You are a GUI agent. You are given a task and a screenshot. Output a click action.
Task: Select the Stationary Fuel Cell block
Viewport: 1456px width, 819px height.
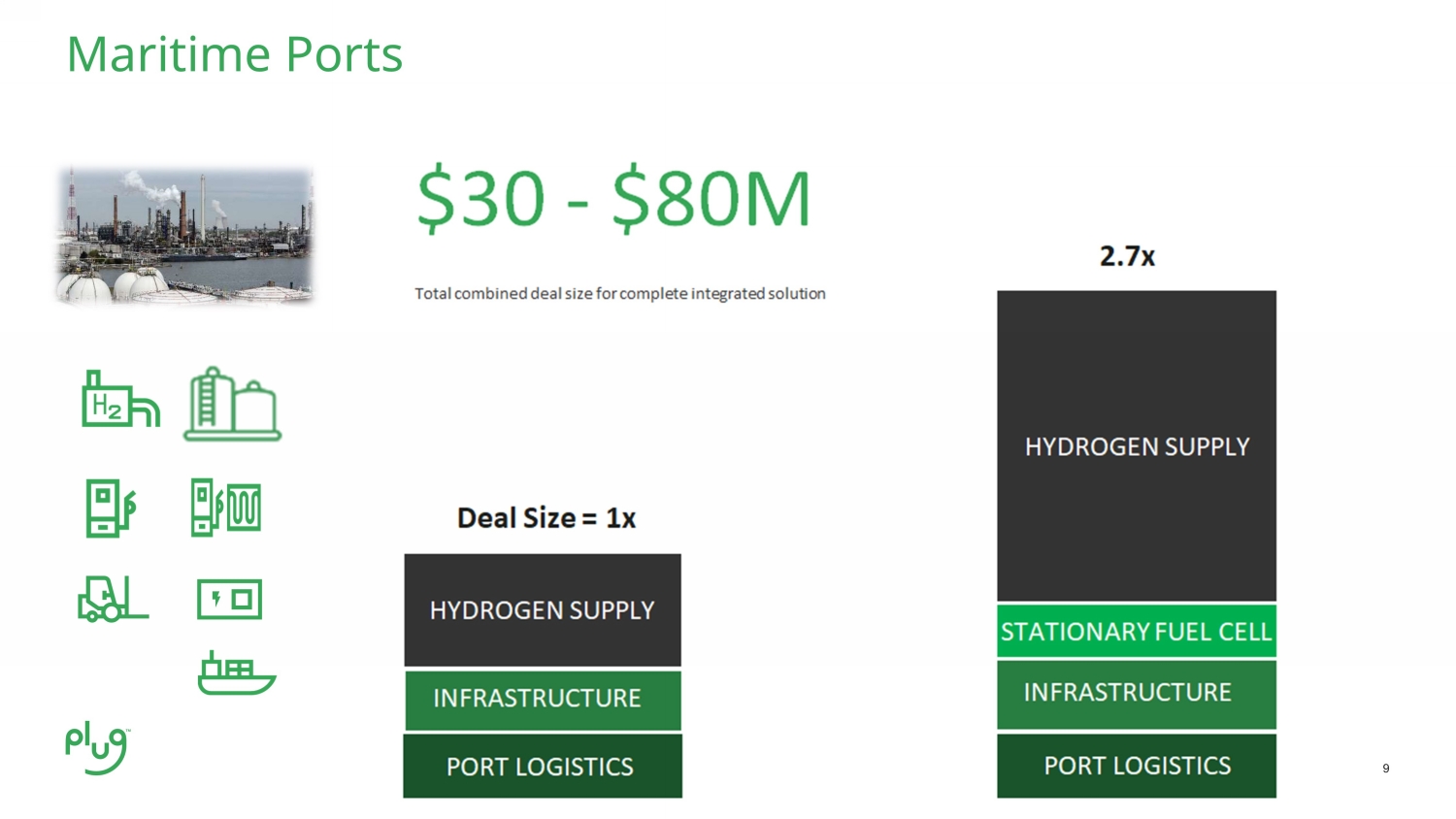(x=1137, y=632)
